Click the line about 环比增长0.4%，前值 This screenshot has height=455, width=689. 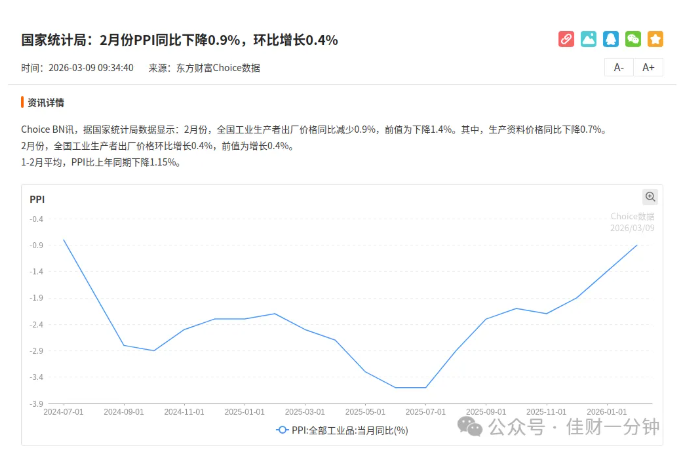pos(157,146)
